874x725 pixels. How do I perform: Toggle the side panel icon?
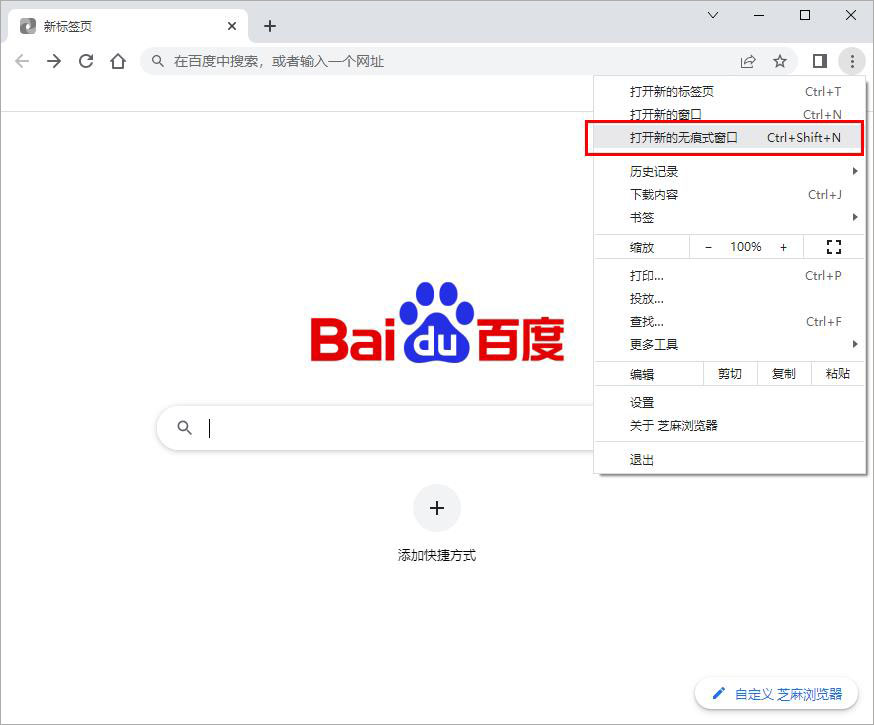(819, 61)
